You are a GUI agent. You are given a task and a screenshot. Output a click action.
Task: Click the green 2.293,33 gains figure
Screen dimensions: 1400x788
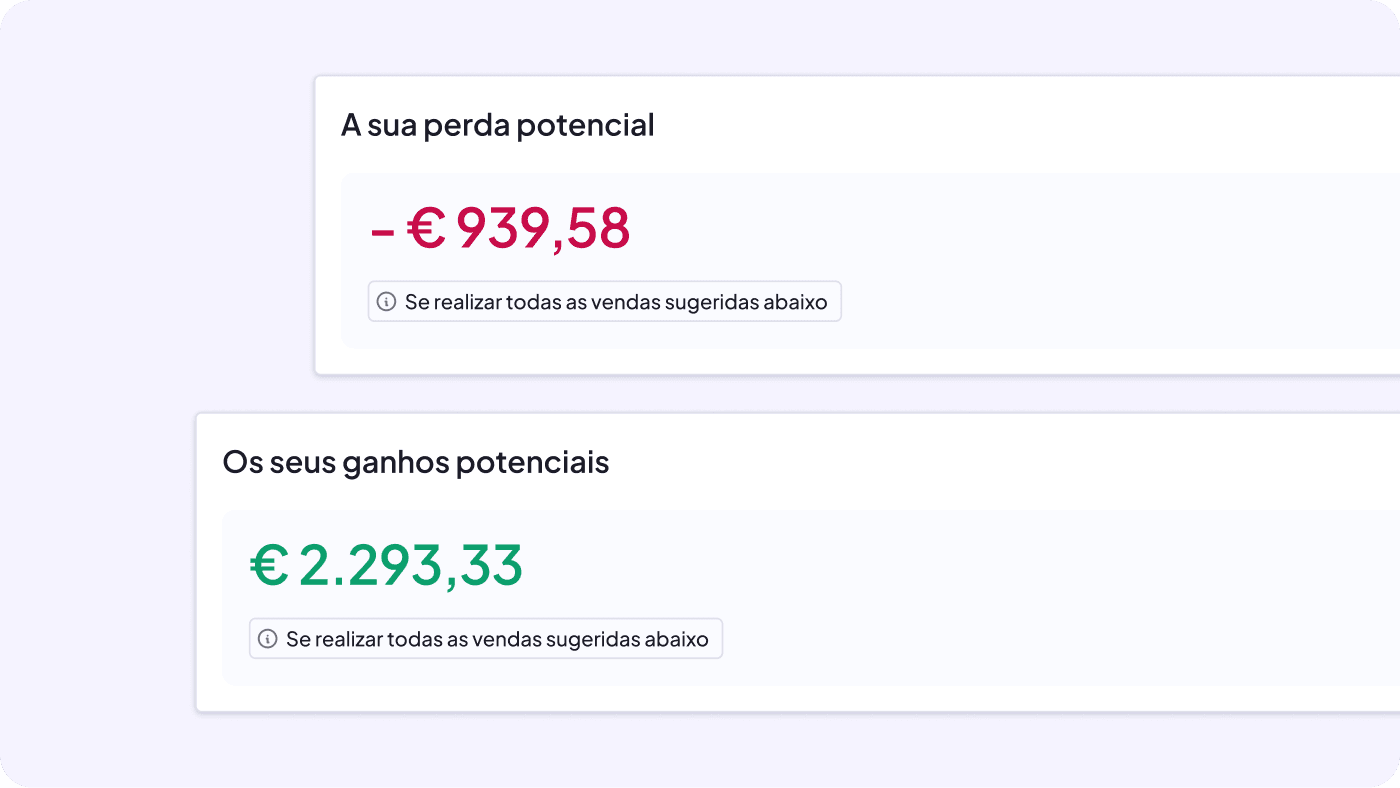[x=410, y=566]
